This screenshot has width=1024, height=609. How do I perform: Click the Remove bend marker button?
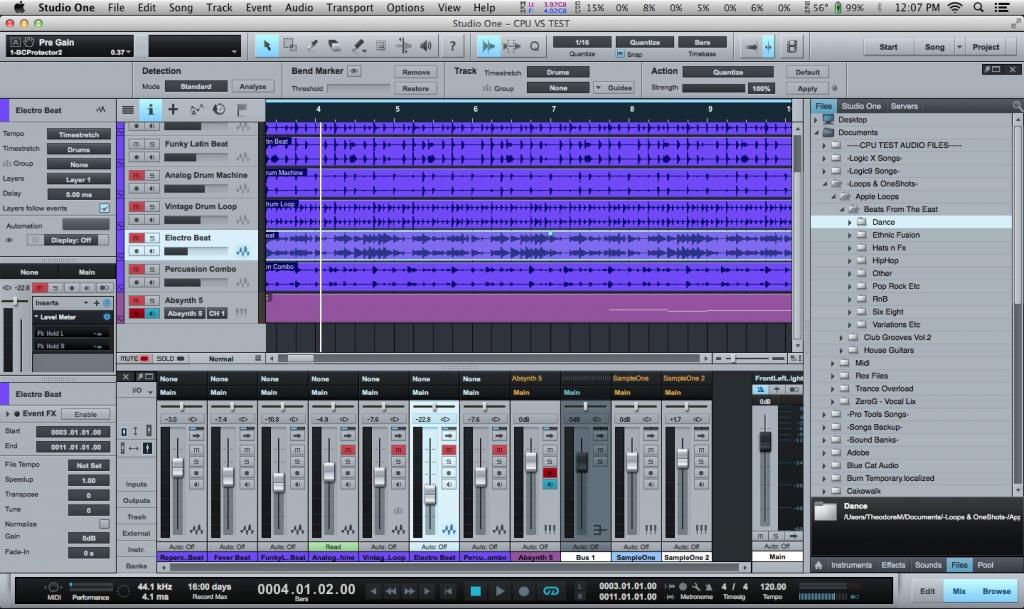click(x=416, y=72)
